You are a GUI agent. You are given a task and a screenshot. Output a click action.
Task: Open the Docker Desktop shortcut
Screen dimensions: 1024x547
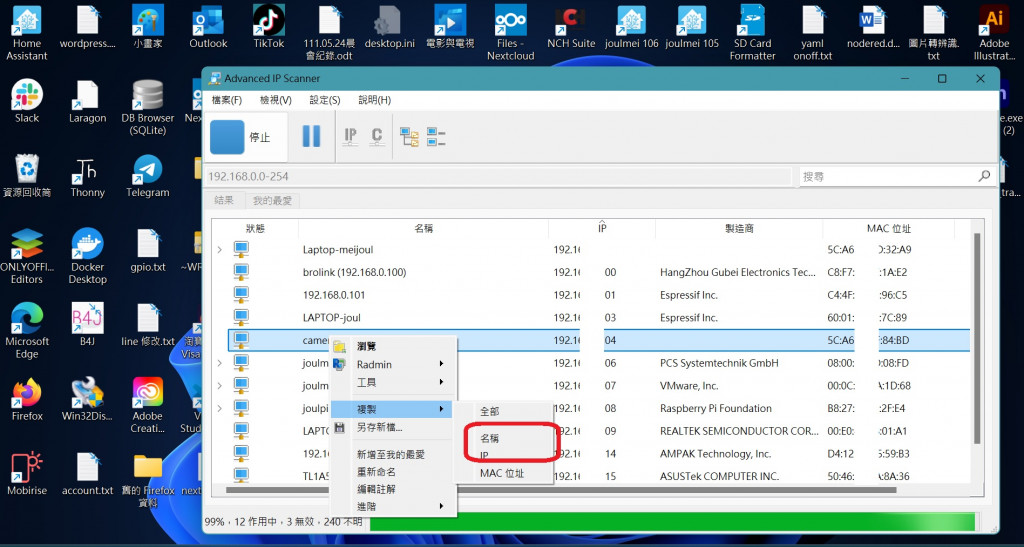(88, 257)
